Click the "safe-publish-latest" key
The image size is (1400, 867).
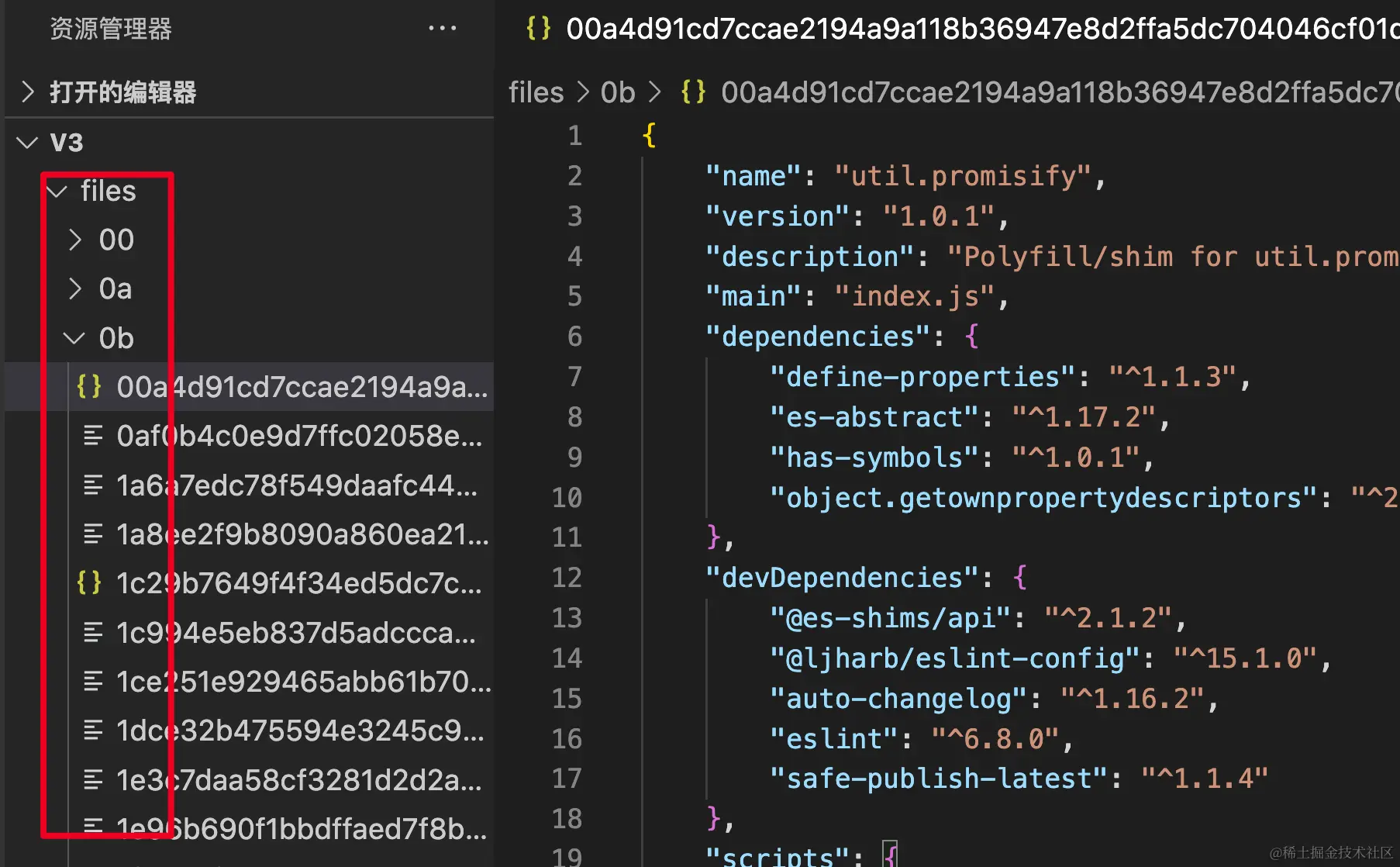[x=939, y=779]
